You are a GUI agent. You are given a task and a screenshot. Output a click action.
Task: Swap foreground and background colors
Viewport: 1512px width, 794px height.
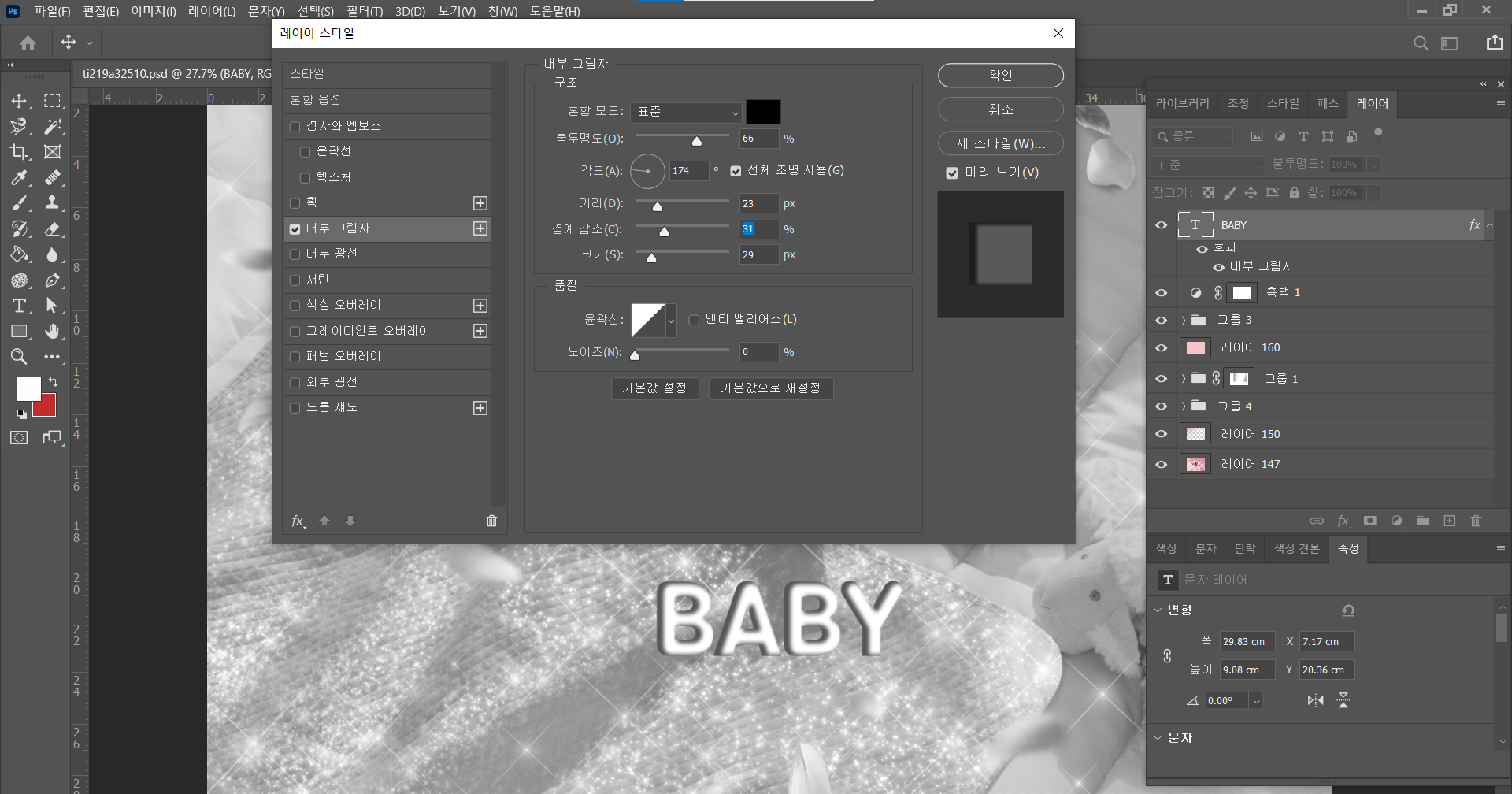pos(53,382)
